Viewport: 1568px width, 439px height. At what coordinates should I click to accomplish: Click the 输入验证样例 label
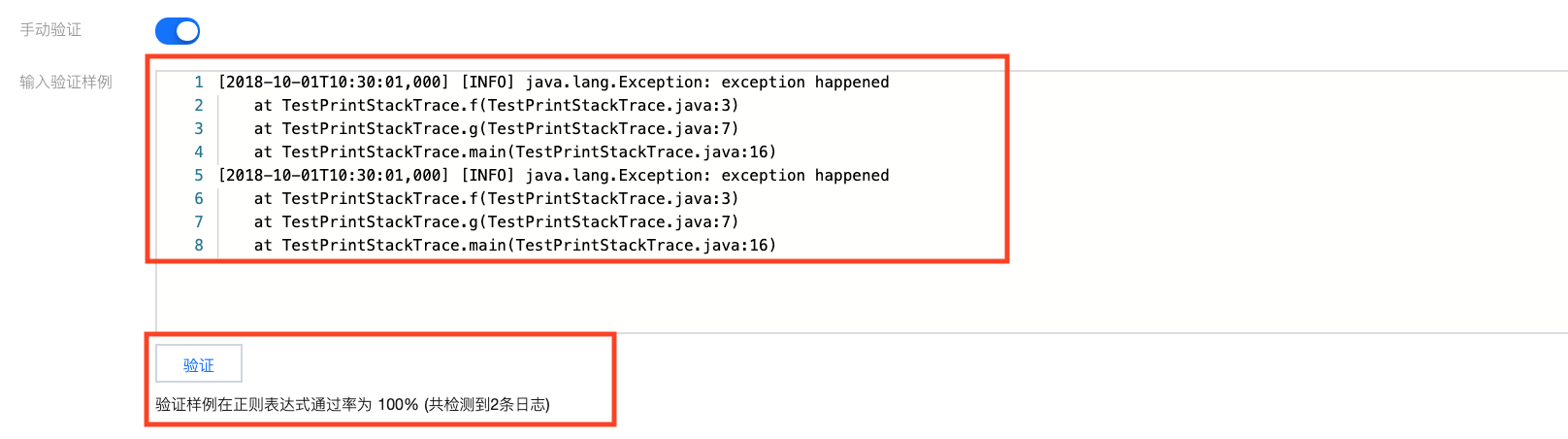coord(66,83)
